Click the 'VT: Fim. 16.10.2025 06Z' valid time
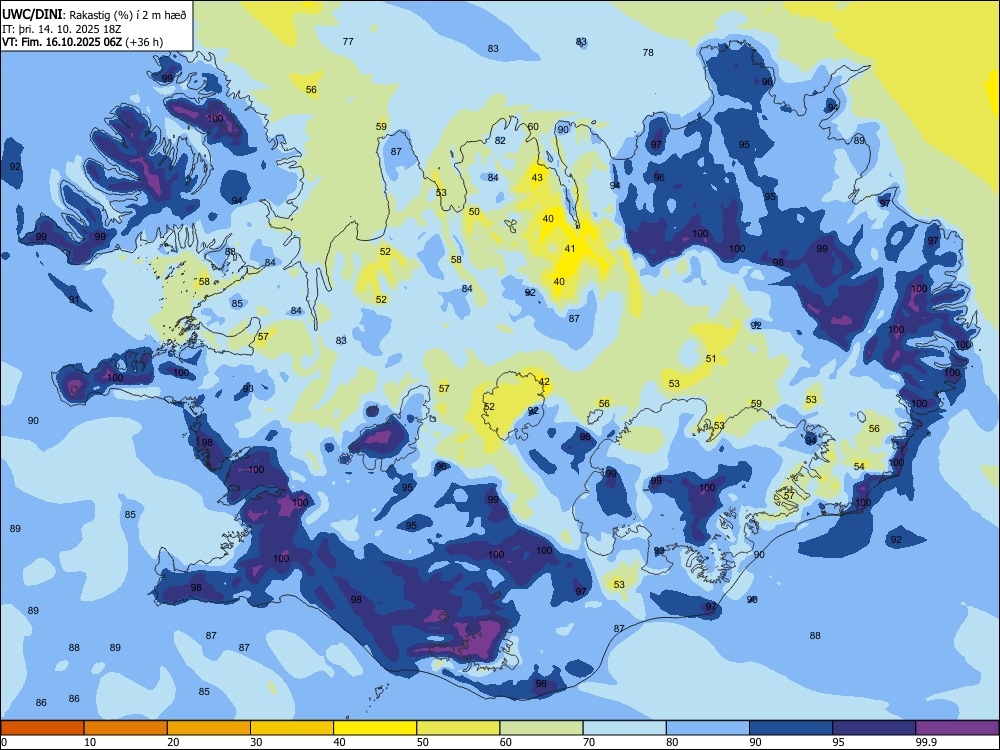 tap(62, 42)
